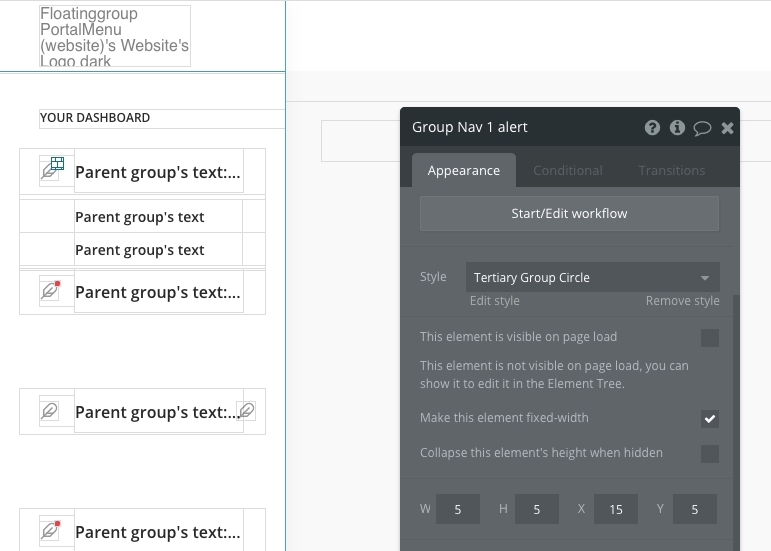Click the Remove style link
The width and height of the screenshot is (771, 551).
682,300
